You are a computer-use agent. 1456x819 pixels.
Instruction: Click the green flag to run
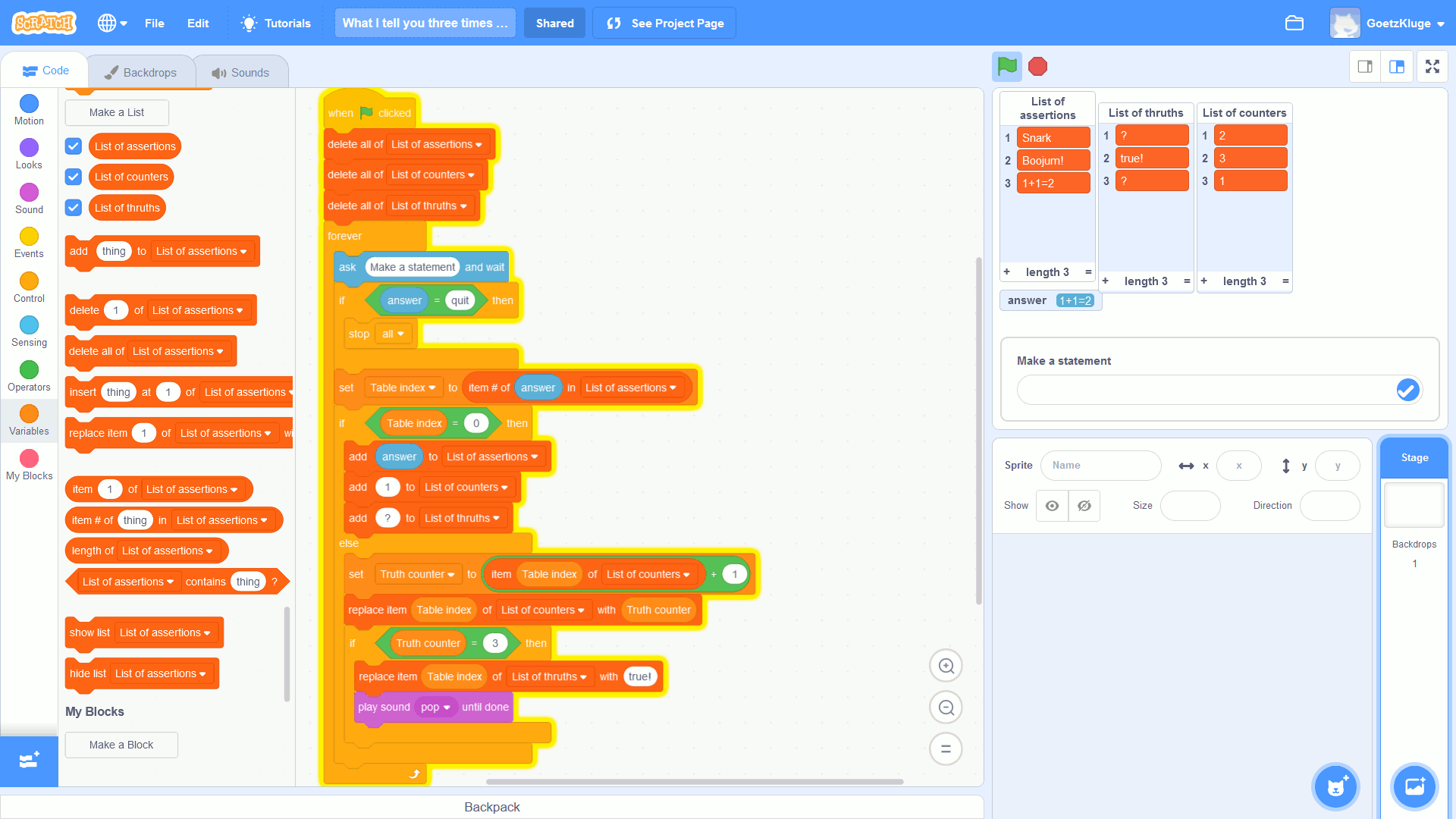1007,67
